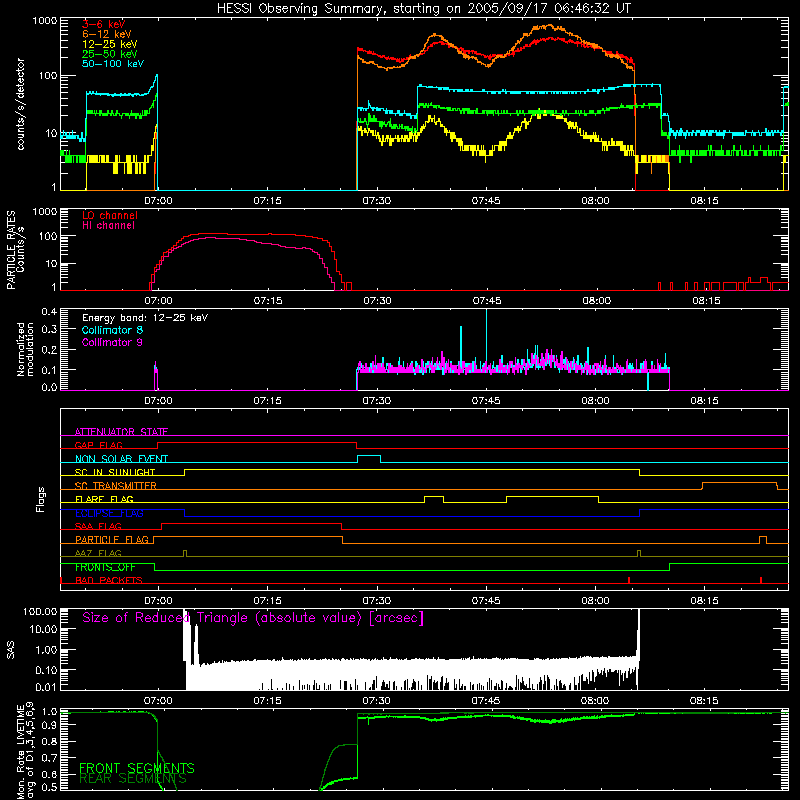Select the Collimator 9 legend label
800x800 pixels.
point(112,342)
